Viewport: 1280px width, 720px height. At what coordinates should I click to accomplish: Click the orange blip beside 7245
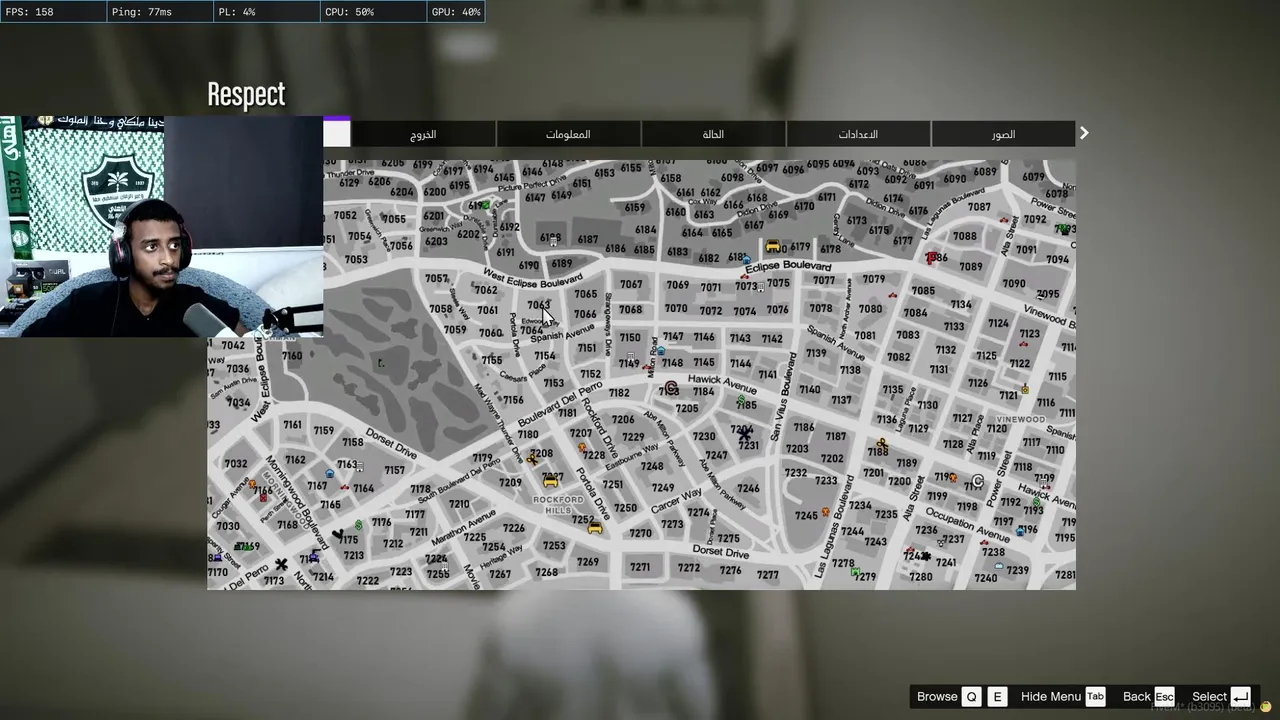coord(826,512)
